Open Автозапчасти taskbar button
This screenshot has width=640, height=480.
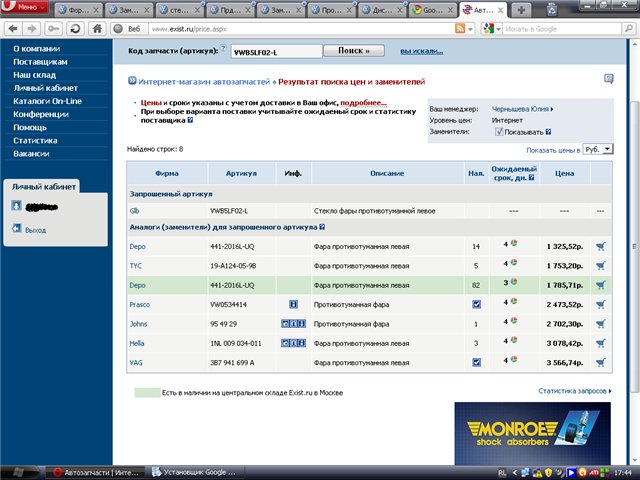tap(96, 473)
